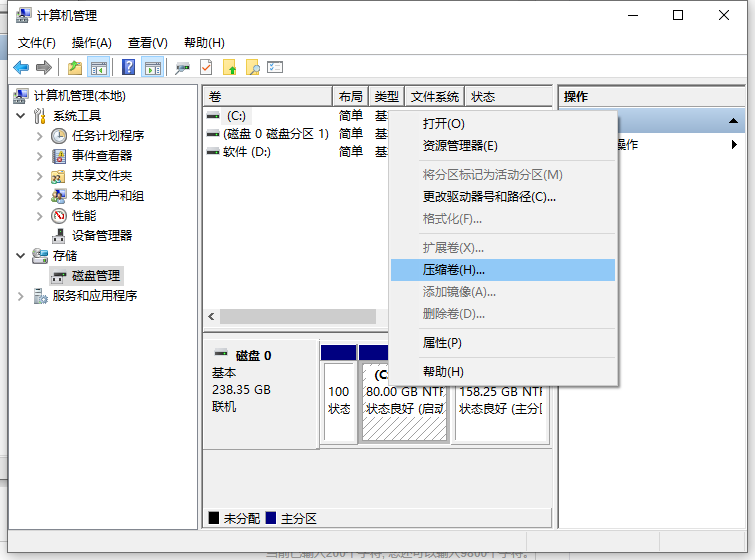Select the 设备管理器 icon in tree
This screenshot has height=560, width=755.
coord(60,236)
